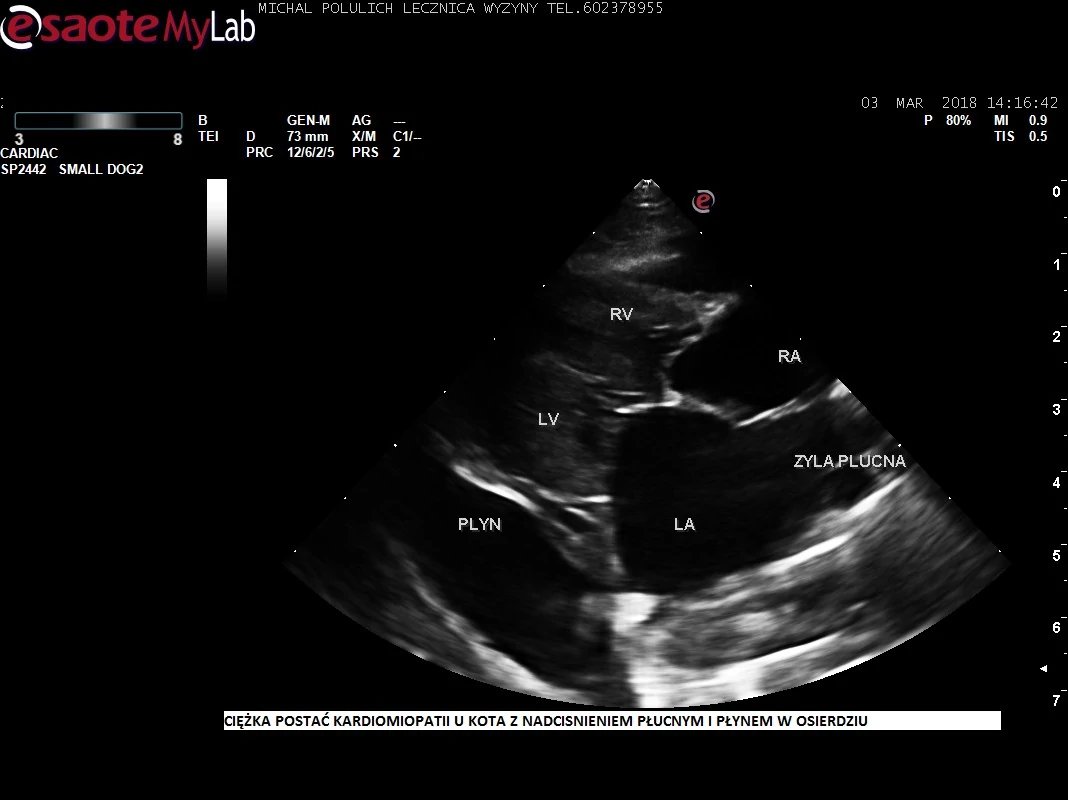This screenshot has width=1068, height=800.
Task: Select the PLYN fluid annotation
Action: [479, 524]
